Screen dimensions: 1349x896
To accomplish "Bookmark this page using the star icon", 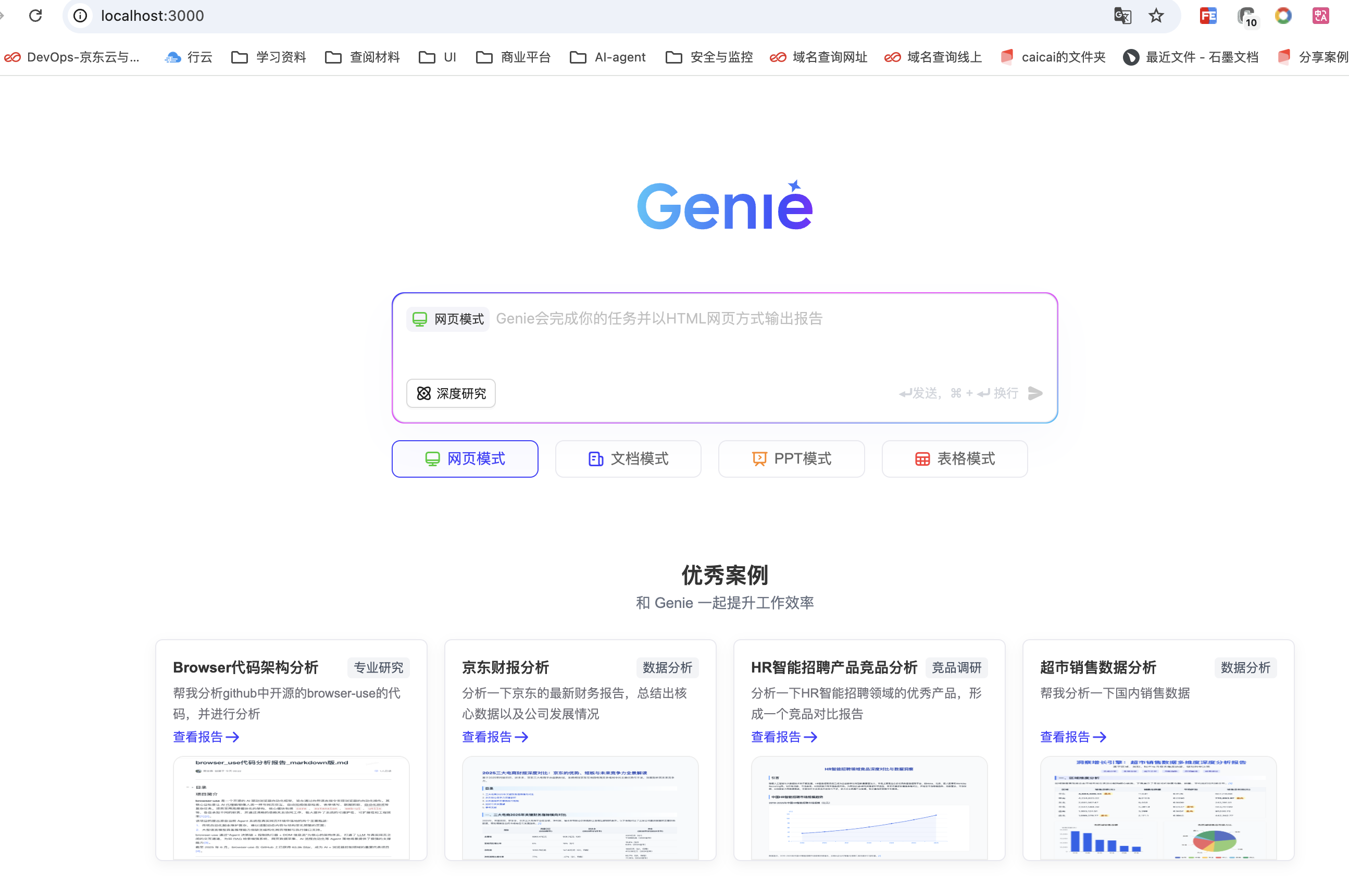I will [x=1156, y=16].
